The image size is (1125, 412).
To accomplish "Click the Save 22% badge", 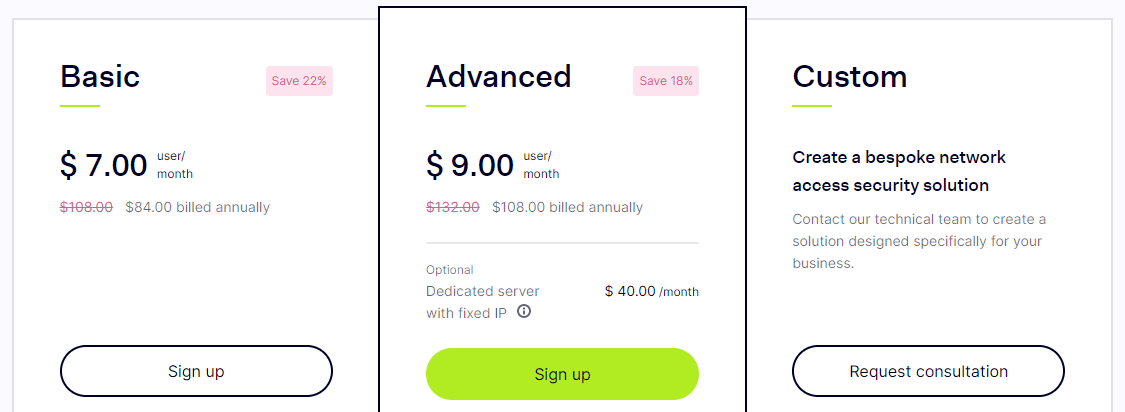I will click(299, 81).
